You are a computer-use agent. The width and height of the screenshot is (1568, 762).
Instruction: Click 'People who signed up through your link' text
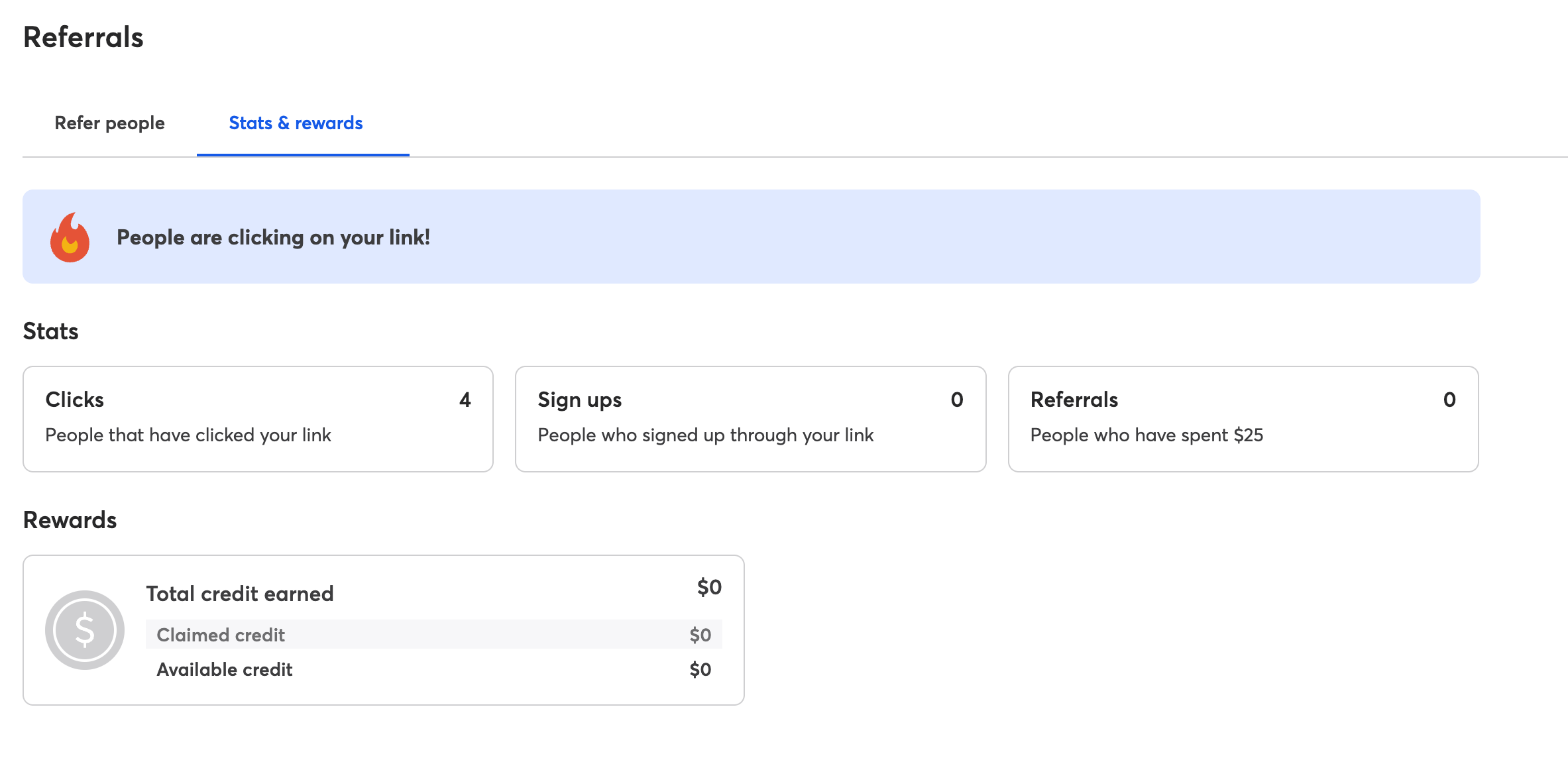coord(705,435)
